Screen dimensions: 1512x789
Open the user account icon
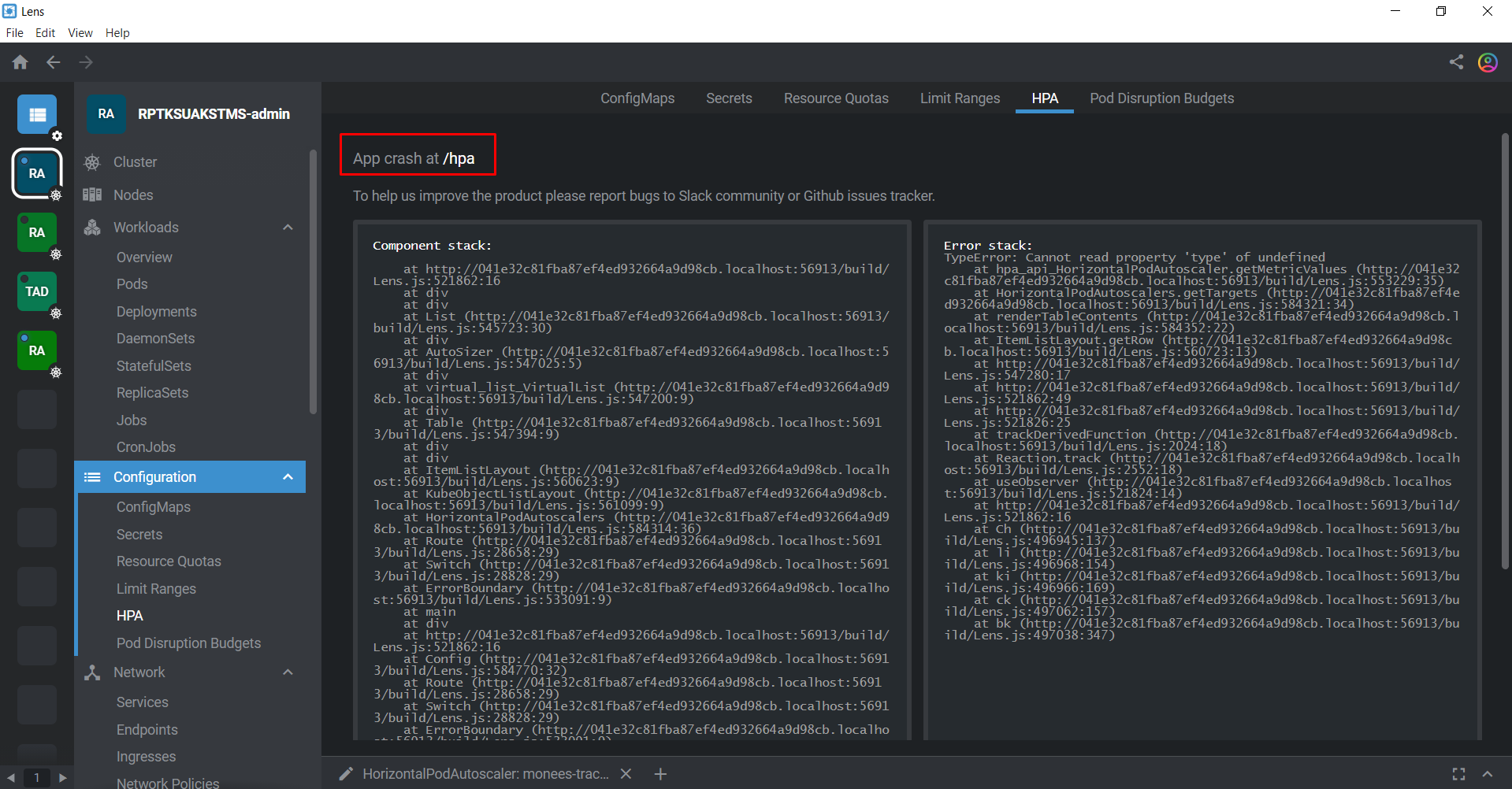(1488, 62)
